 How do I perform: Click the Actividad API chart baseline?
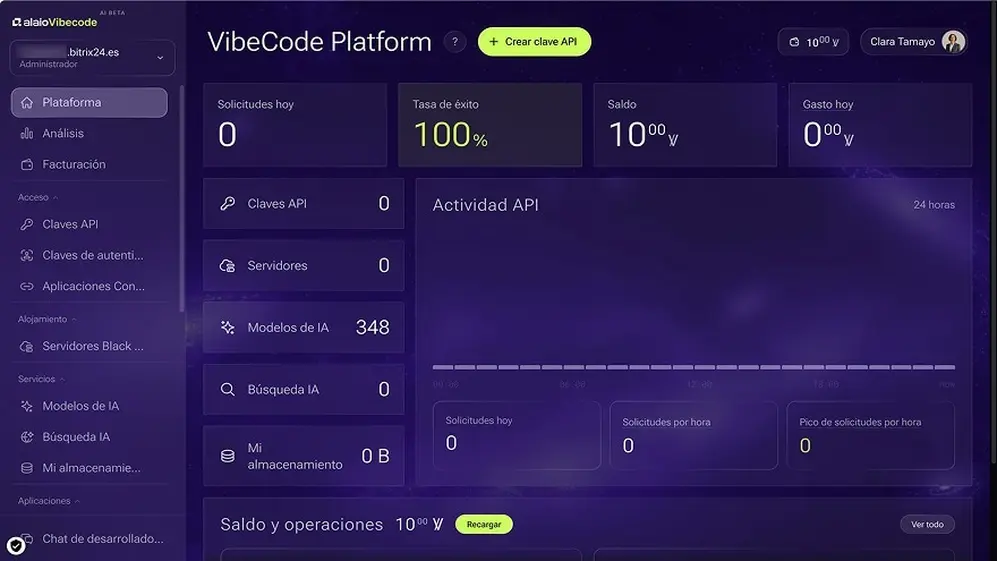[694, 367]
